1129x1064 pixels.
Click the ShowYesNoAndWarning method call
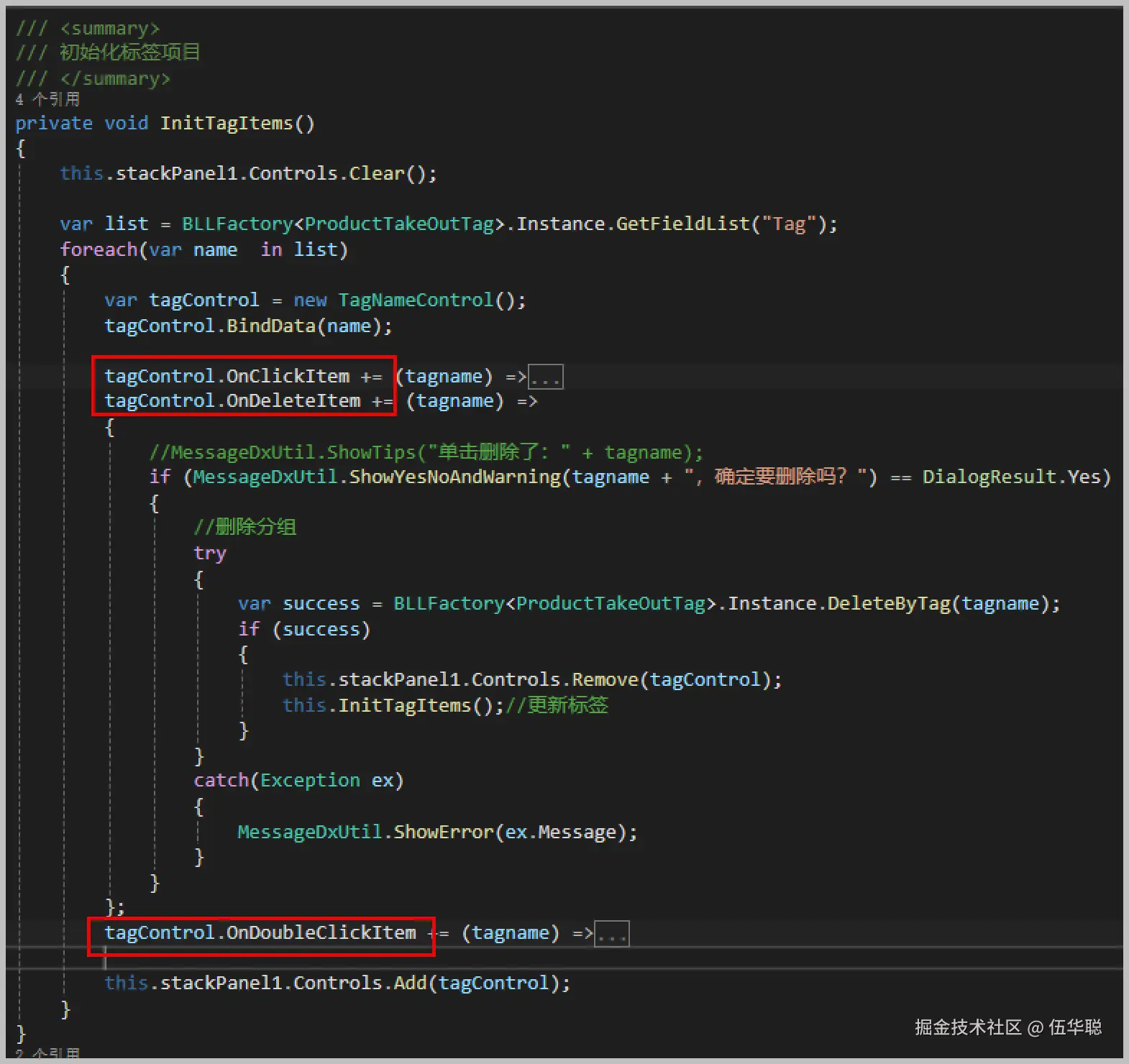pos(454,477)
